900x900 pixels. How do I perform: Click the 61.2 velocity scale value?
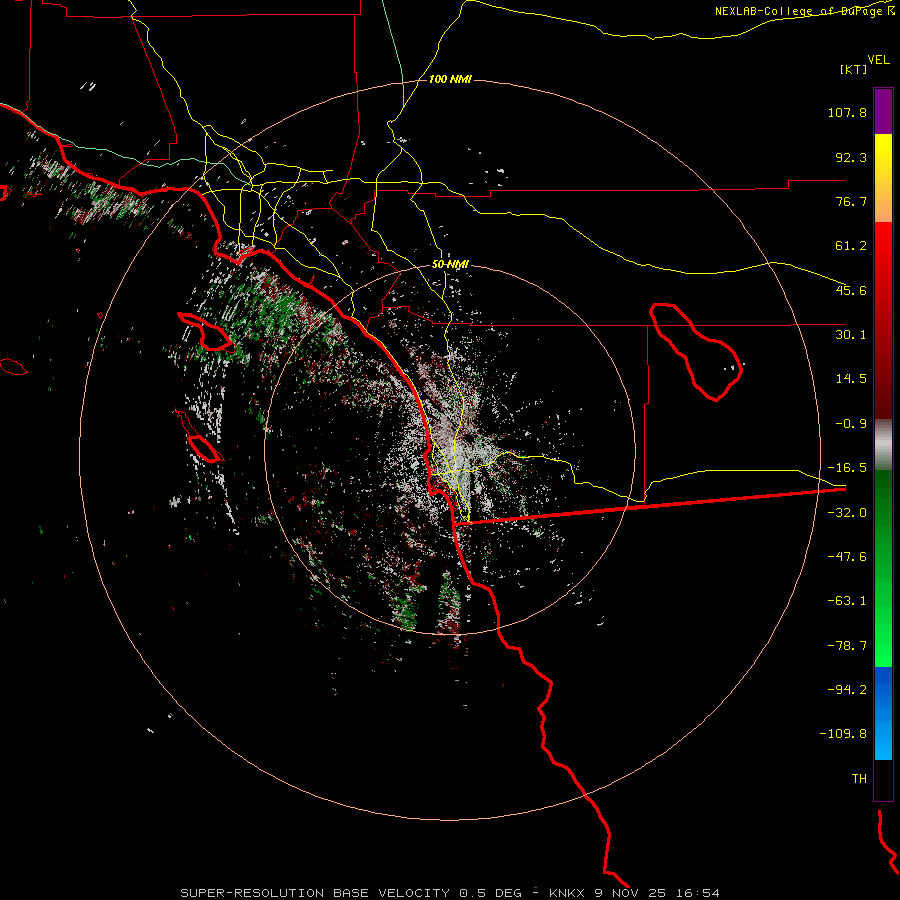[851, 246]
